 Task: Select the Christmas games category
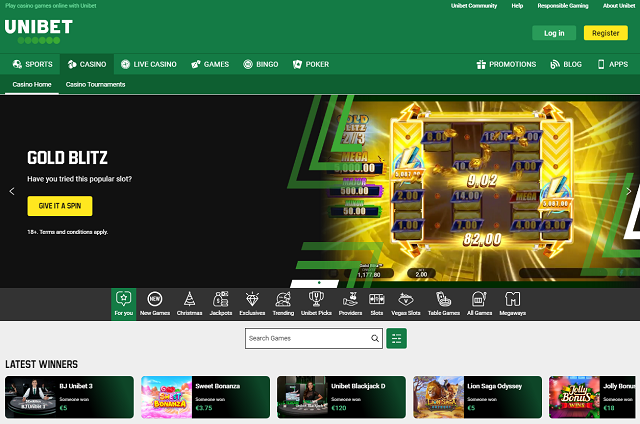pyautogui.click(x=189, y=304)
